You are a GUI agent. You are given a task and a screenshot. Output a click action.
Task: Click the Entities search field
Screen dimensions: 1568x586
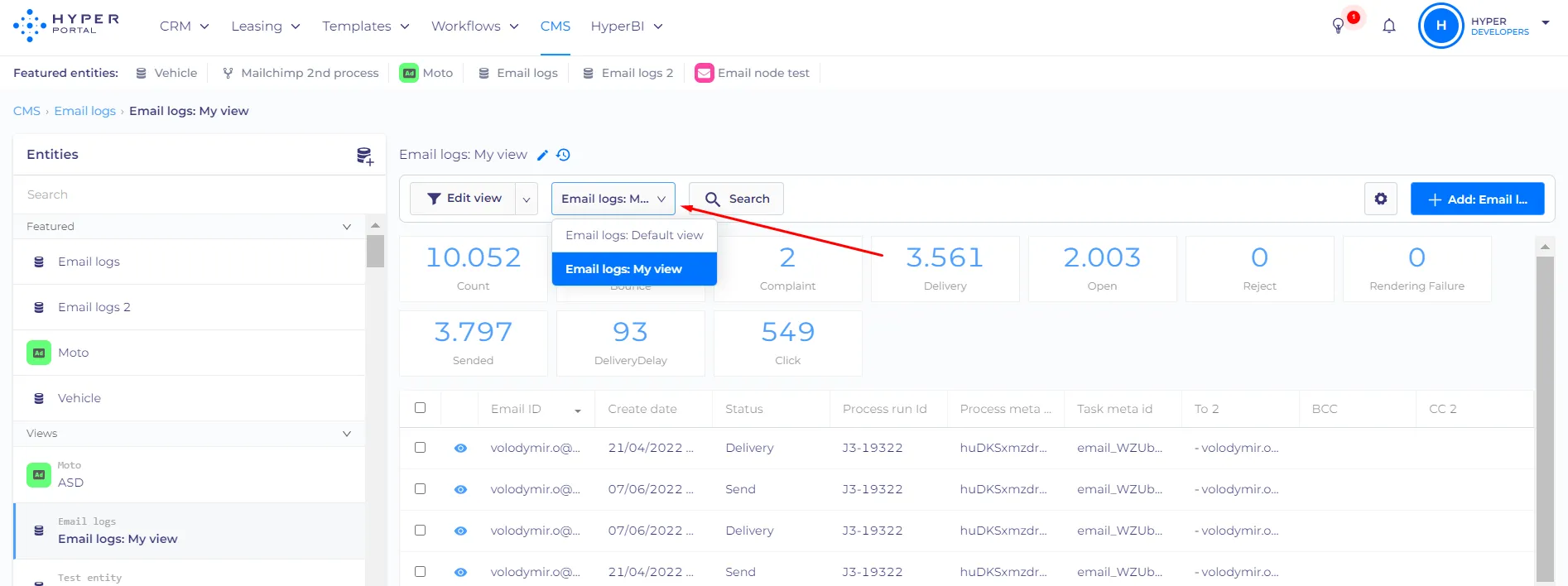coord(200,195)
